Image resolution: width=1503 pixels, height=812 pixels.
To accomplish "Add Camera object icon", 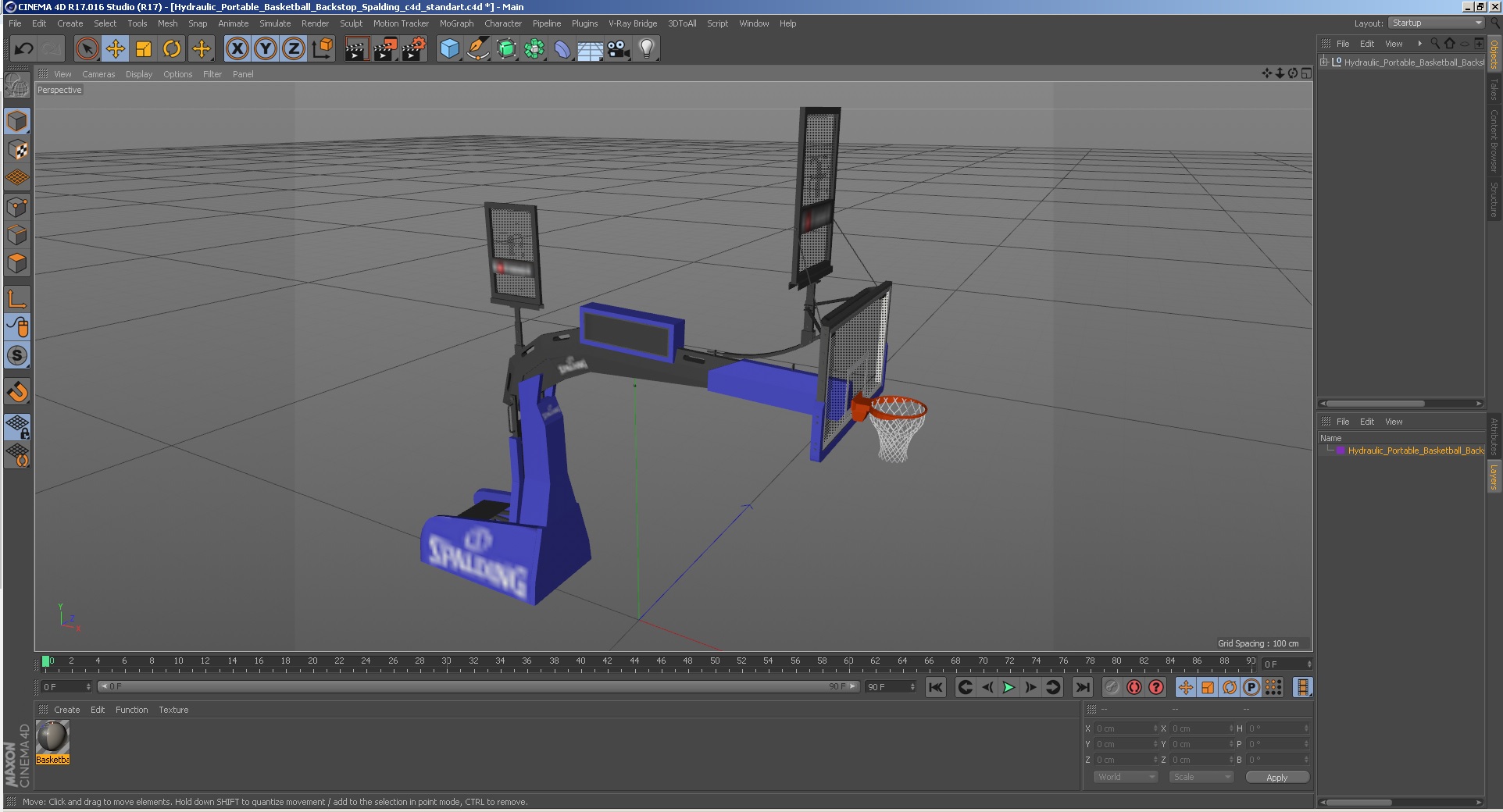I will pyautogui.click(x=619, y=49).
